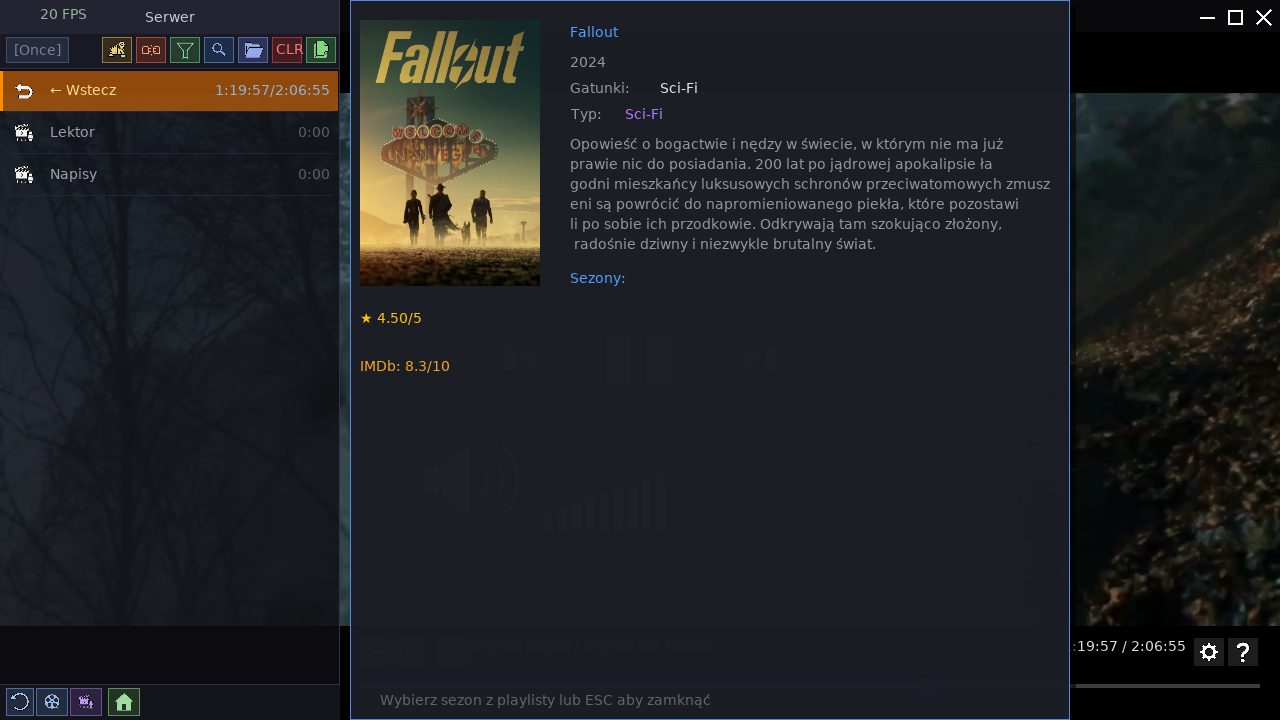Click the year 2024 text
This screenshot has width=1280, height=720.
tap(588, 62)
